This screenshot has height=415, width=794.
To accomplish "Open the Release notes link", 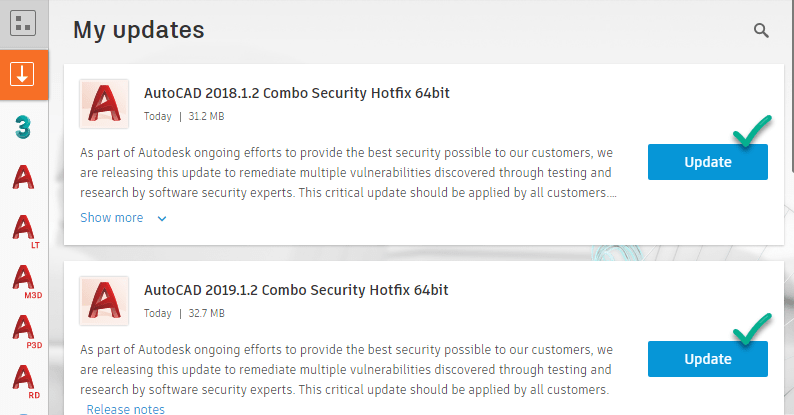I will tap(126, 409).
